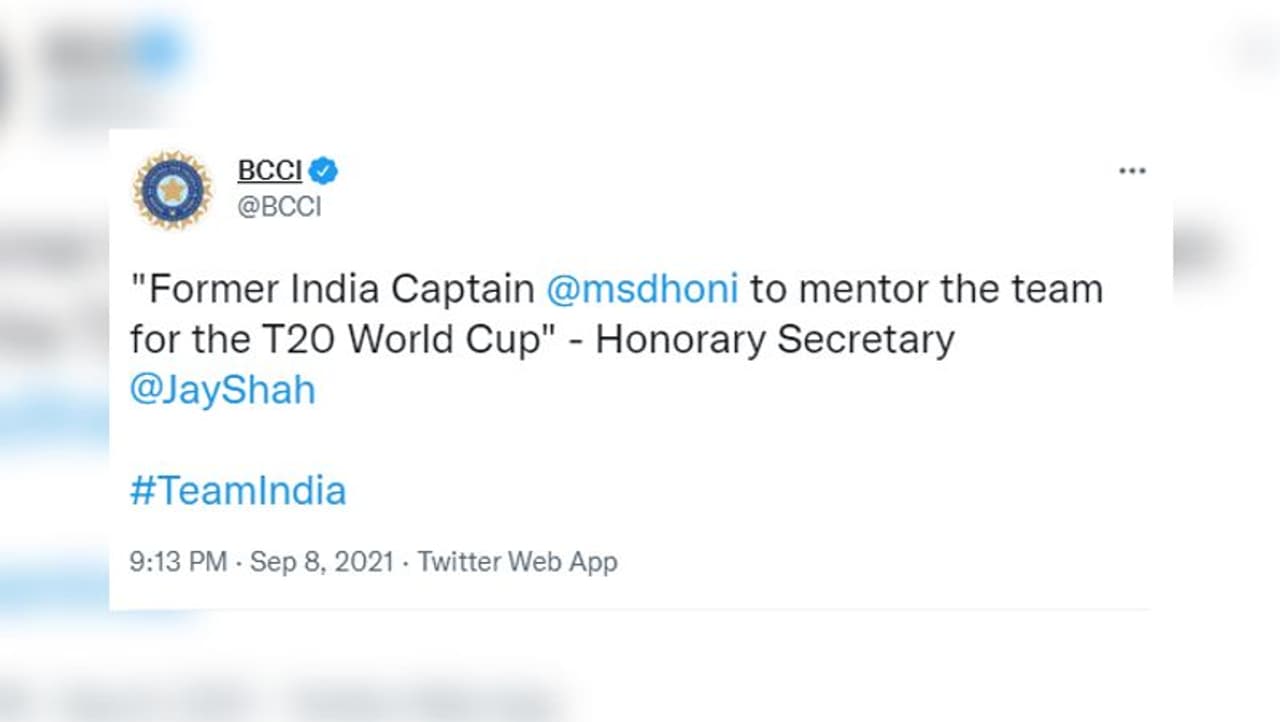1280x722 pixels.
Task: Open the @msdhoni mention
Action: tap(642, 290)
